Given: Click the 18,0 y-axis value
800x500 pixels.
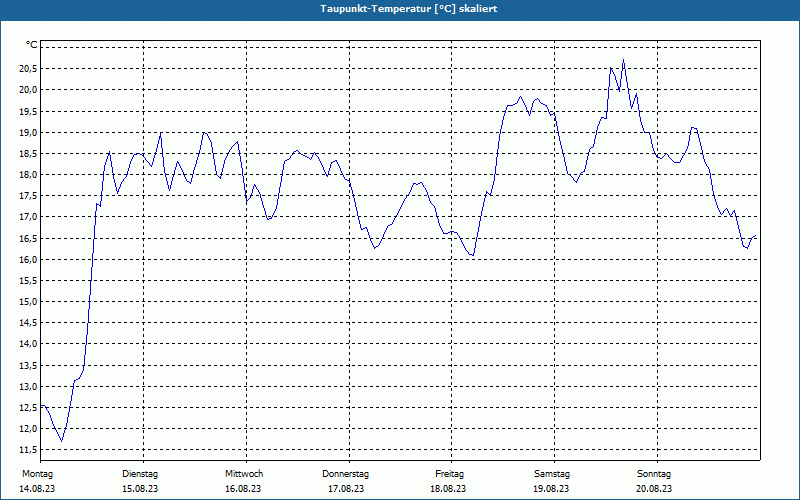Looking at the screenshot, I should (28, 175).
